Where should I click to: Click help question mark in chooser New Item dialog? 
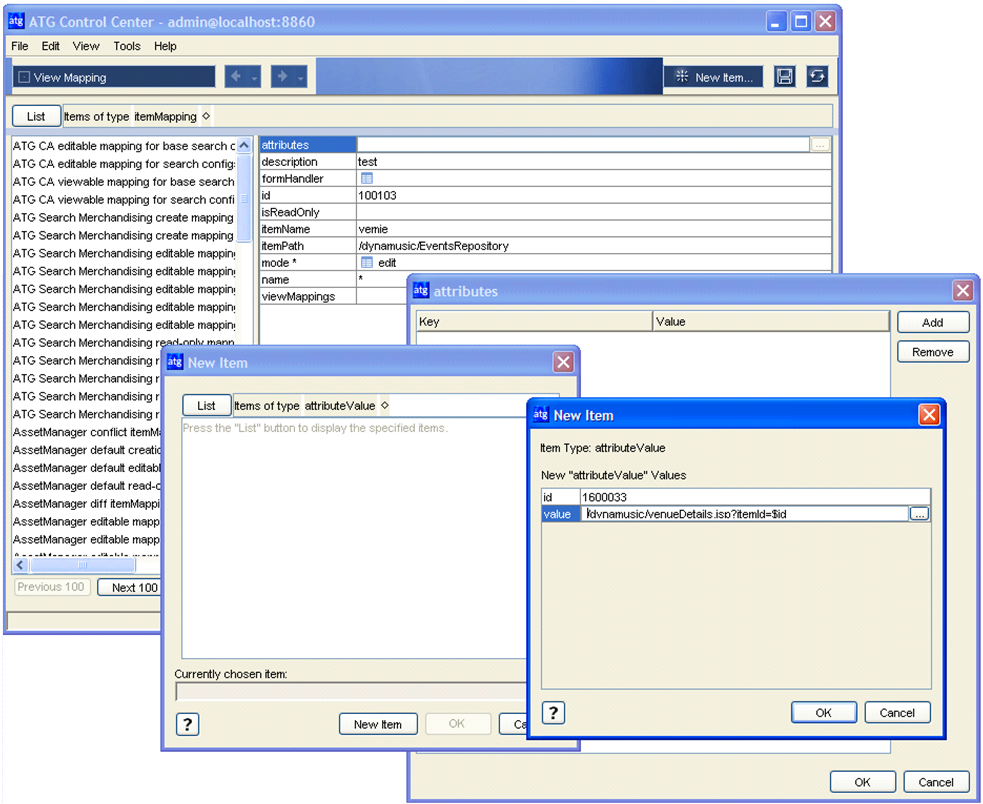coord(187,724)
